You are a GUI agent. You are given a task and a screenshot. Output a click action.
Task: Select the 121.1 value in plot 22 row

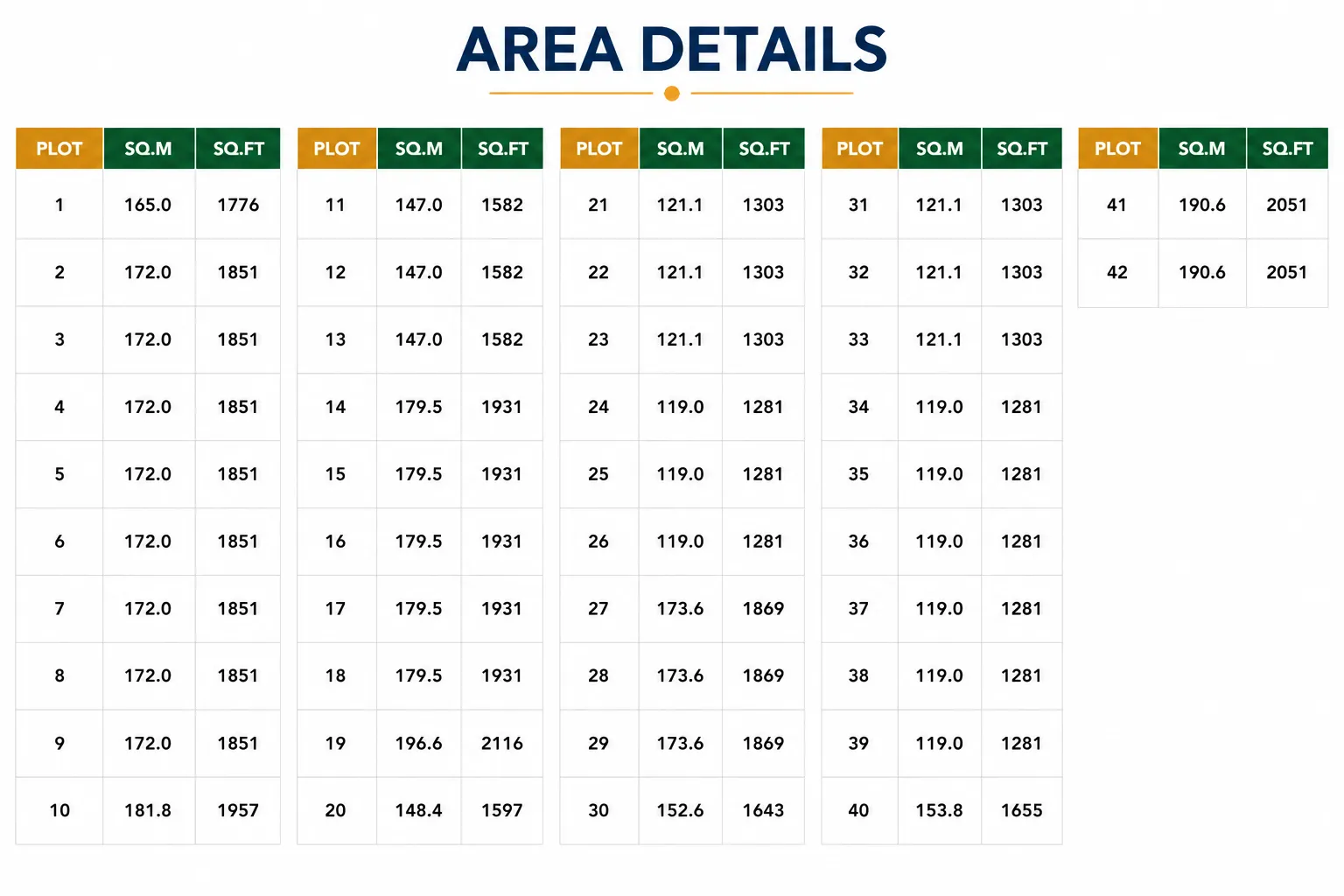(680, 272)
